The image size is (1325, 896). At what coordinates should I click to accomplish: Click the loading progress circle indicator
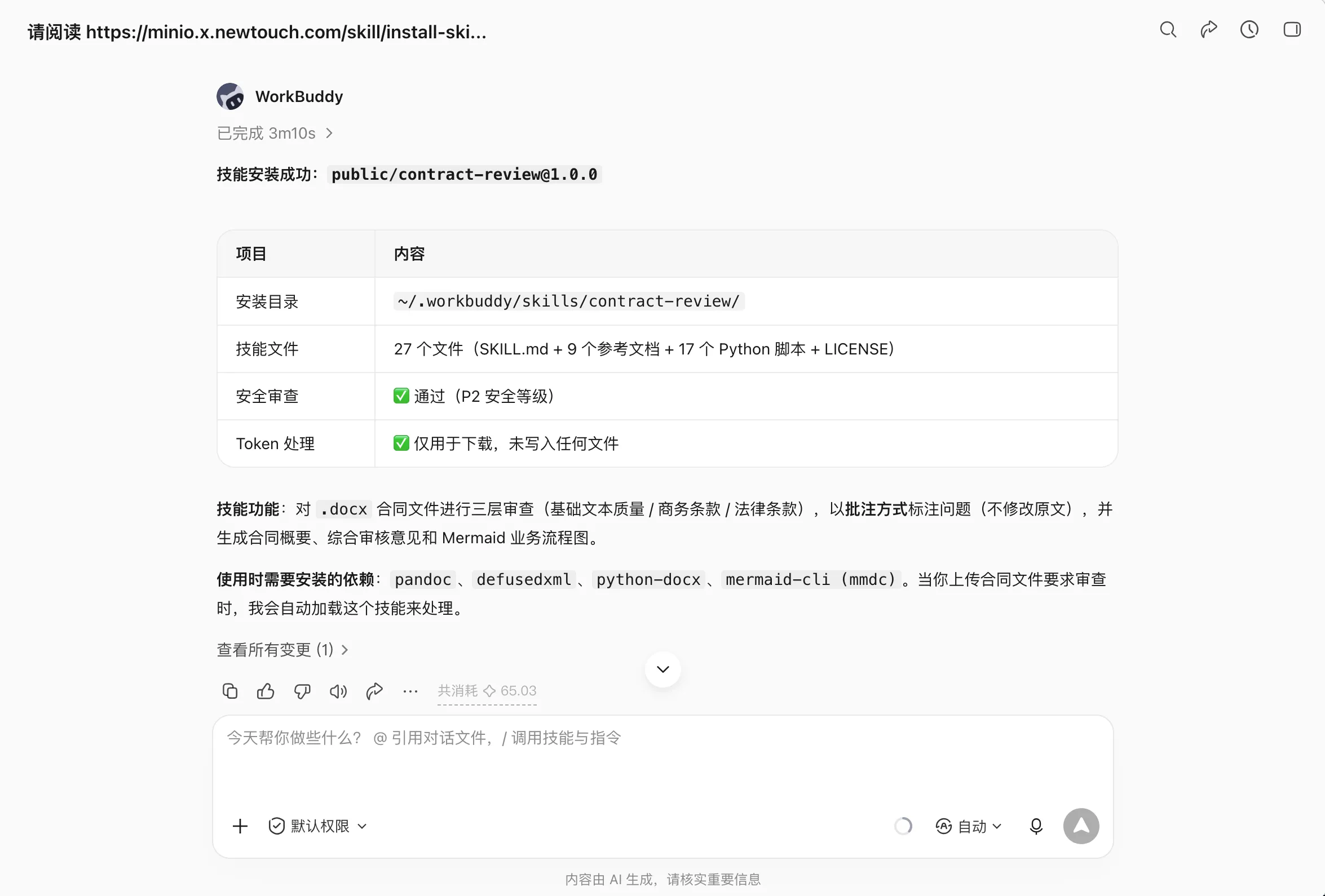[903, 826]
